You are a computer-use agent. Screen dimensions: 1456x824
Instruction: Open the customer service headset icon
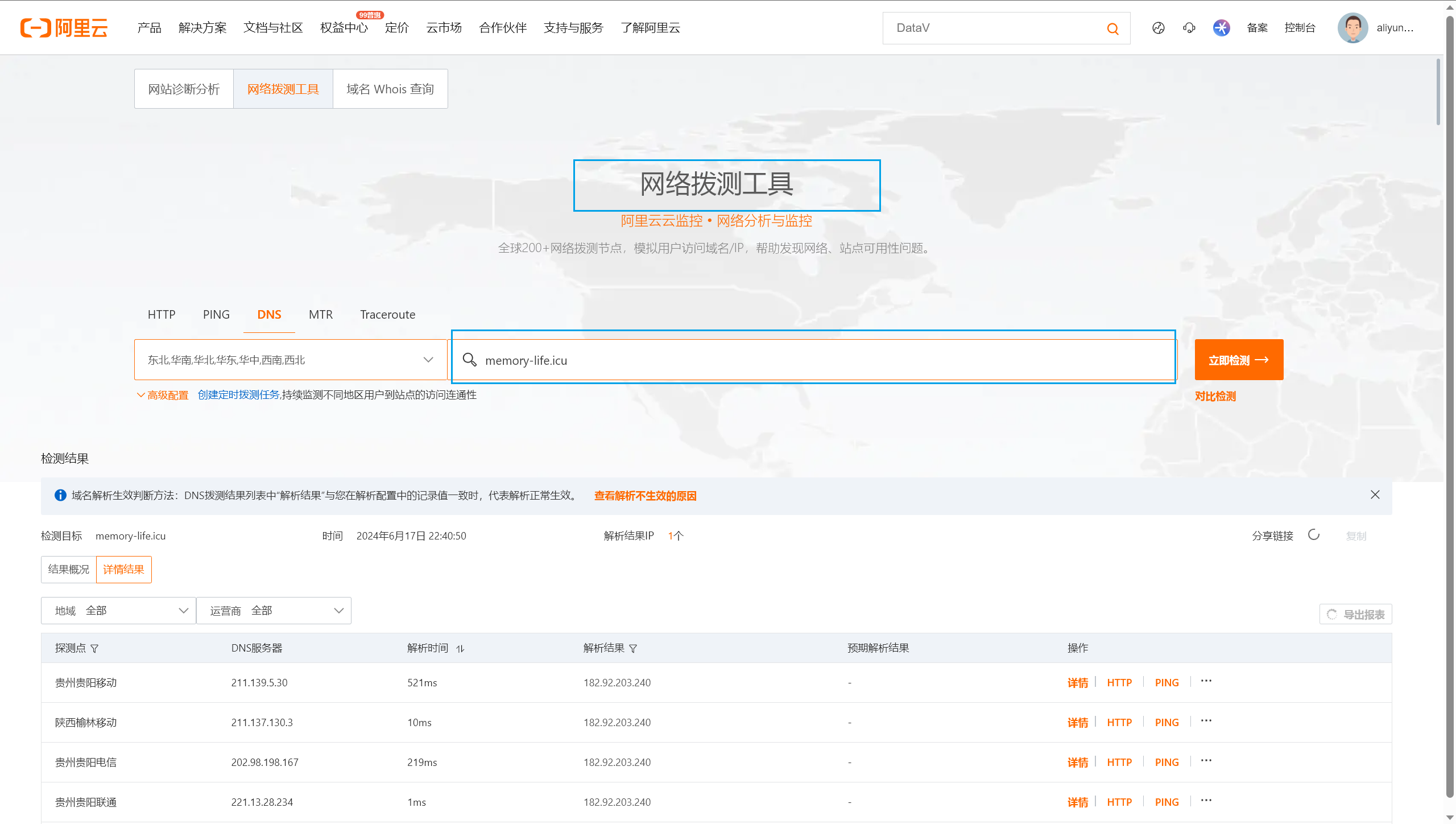click(1189, 28)
